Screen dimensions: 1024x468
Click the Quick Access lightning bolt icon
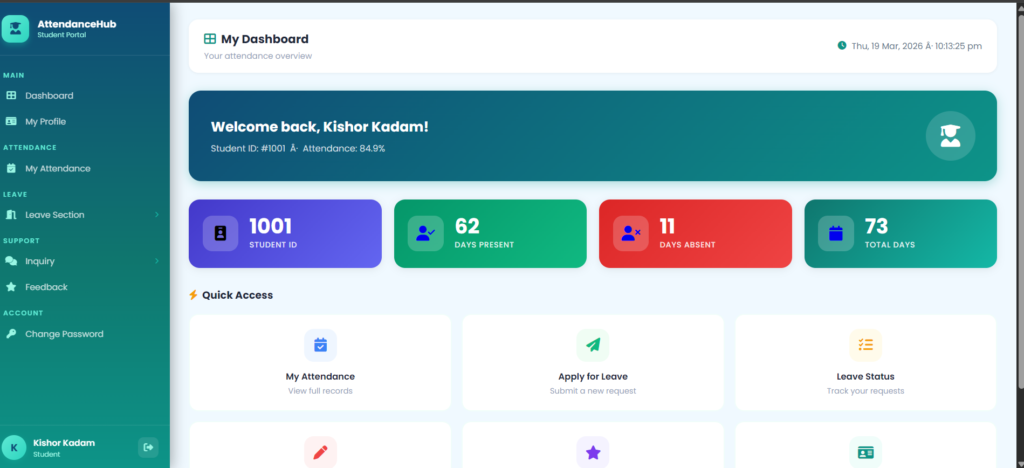click(193, 295)
